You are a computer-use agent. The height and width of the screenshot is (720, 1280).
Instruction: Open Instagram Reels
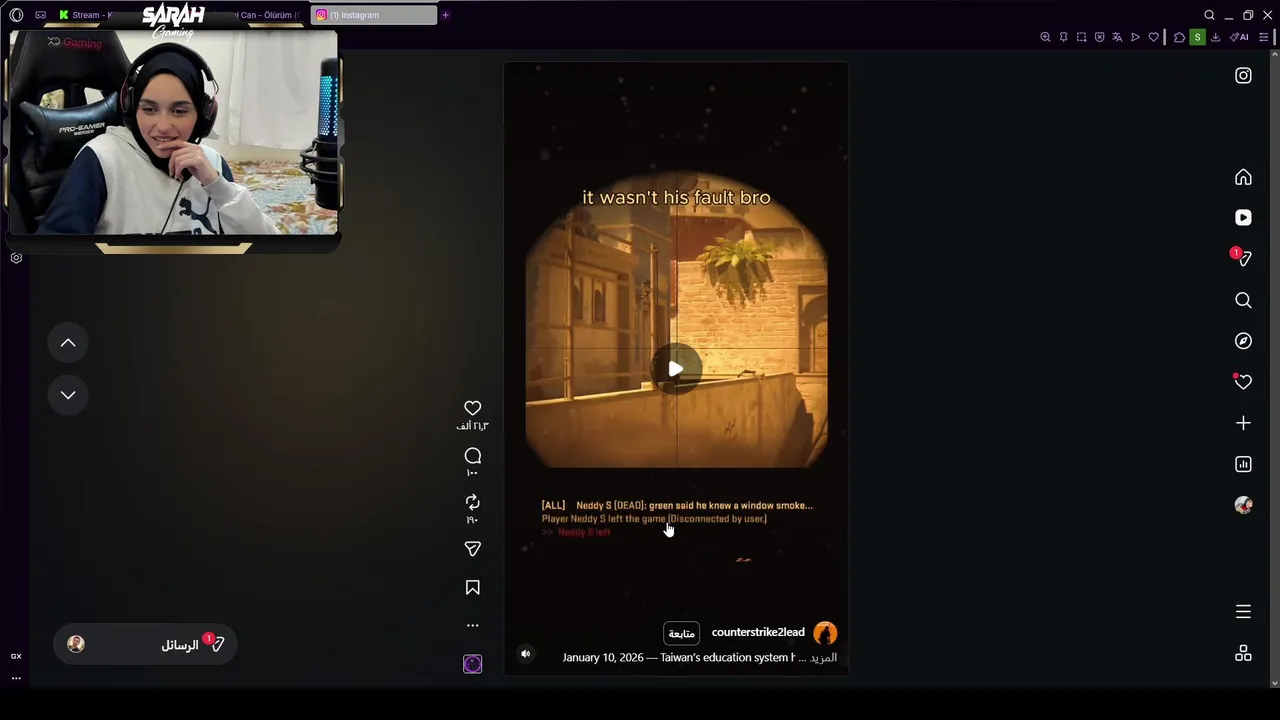tap(1243, 218)
